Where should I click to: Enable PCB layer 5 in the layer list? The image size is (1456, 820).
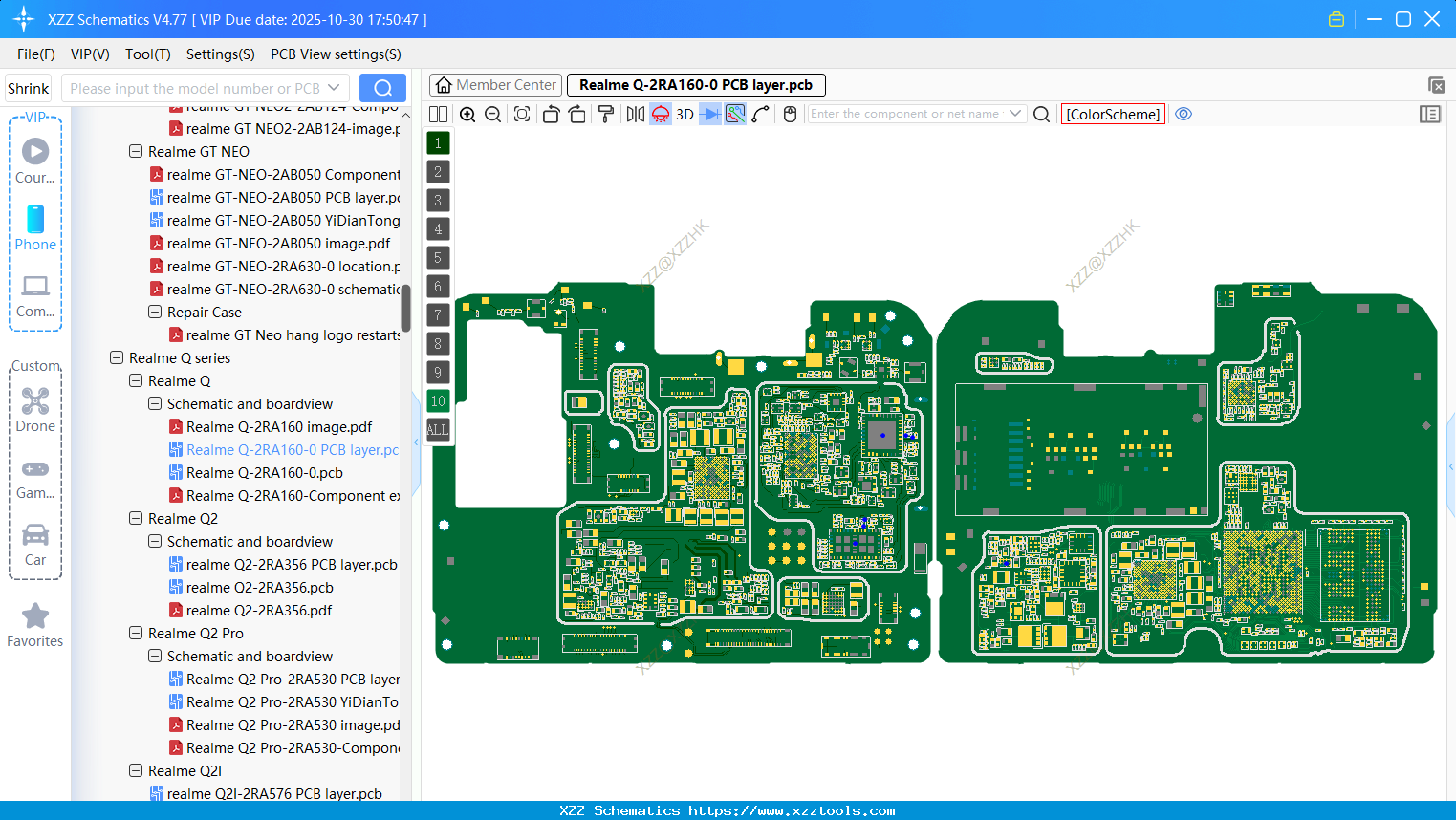coord(437,257)
